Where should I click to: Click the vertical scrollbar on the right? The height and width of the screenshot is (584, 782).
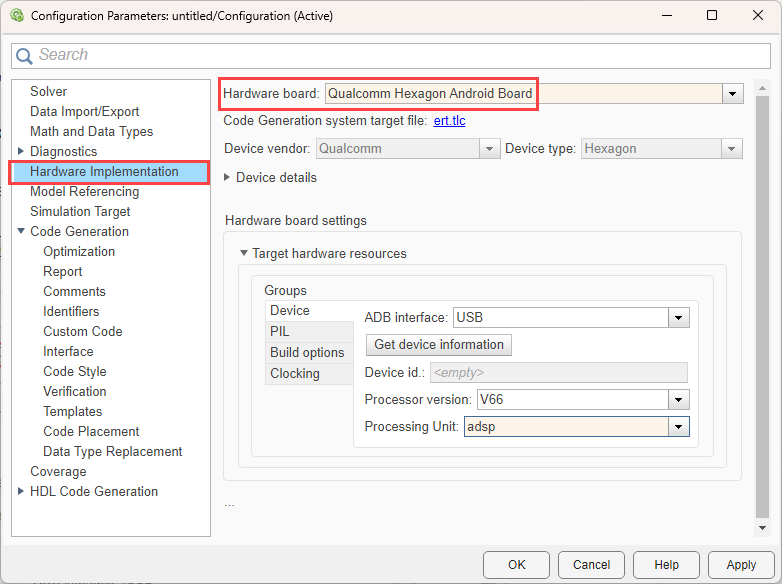tap(762, 300)
